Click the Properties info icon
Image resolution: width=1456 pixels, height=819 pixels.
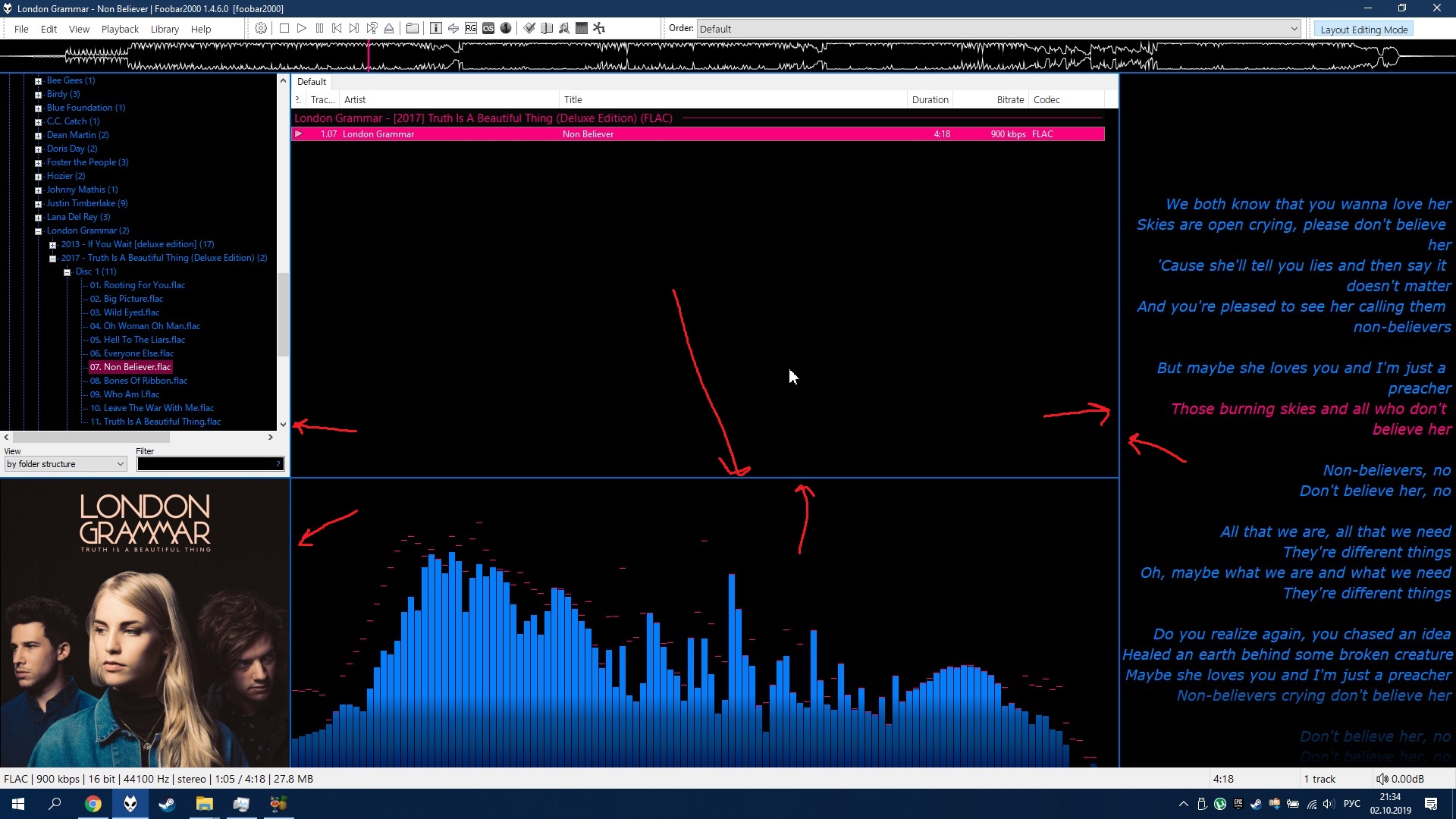click(436, 28)
